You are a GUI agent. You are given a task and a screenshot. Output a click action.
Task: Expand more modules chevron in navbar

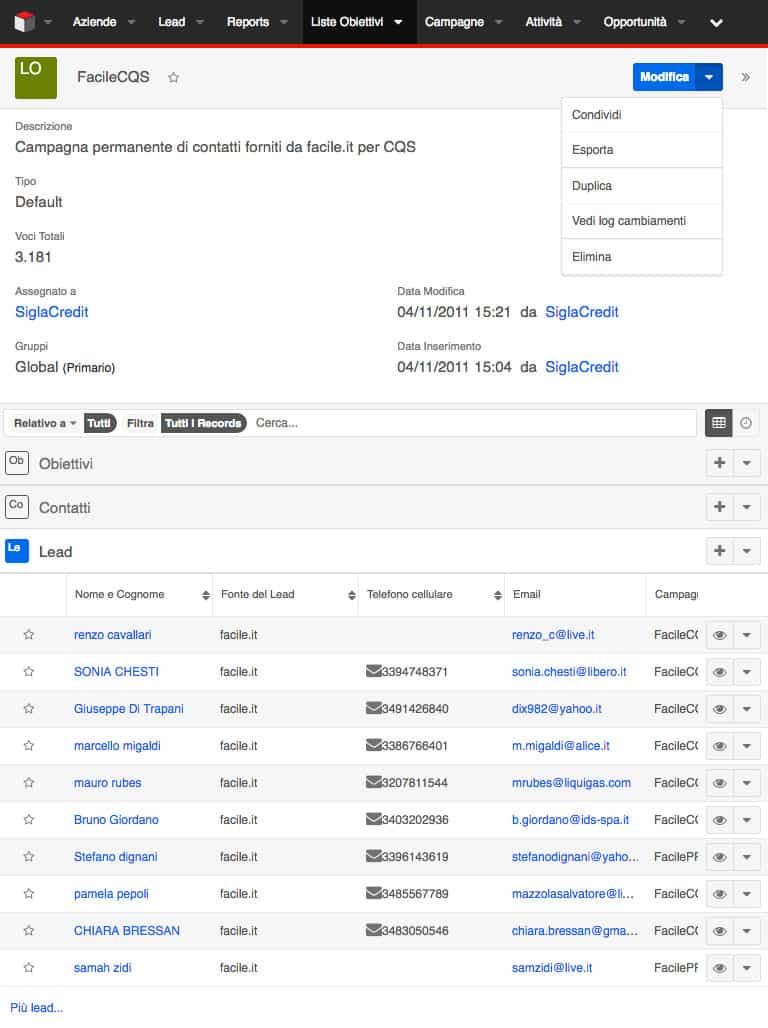point(716,22)
